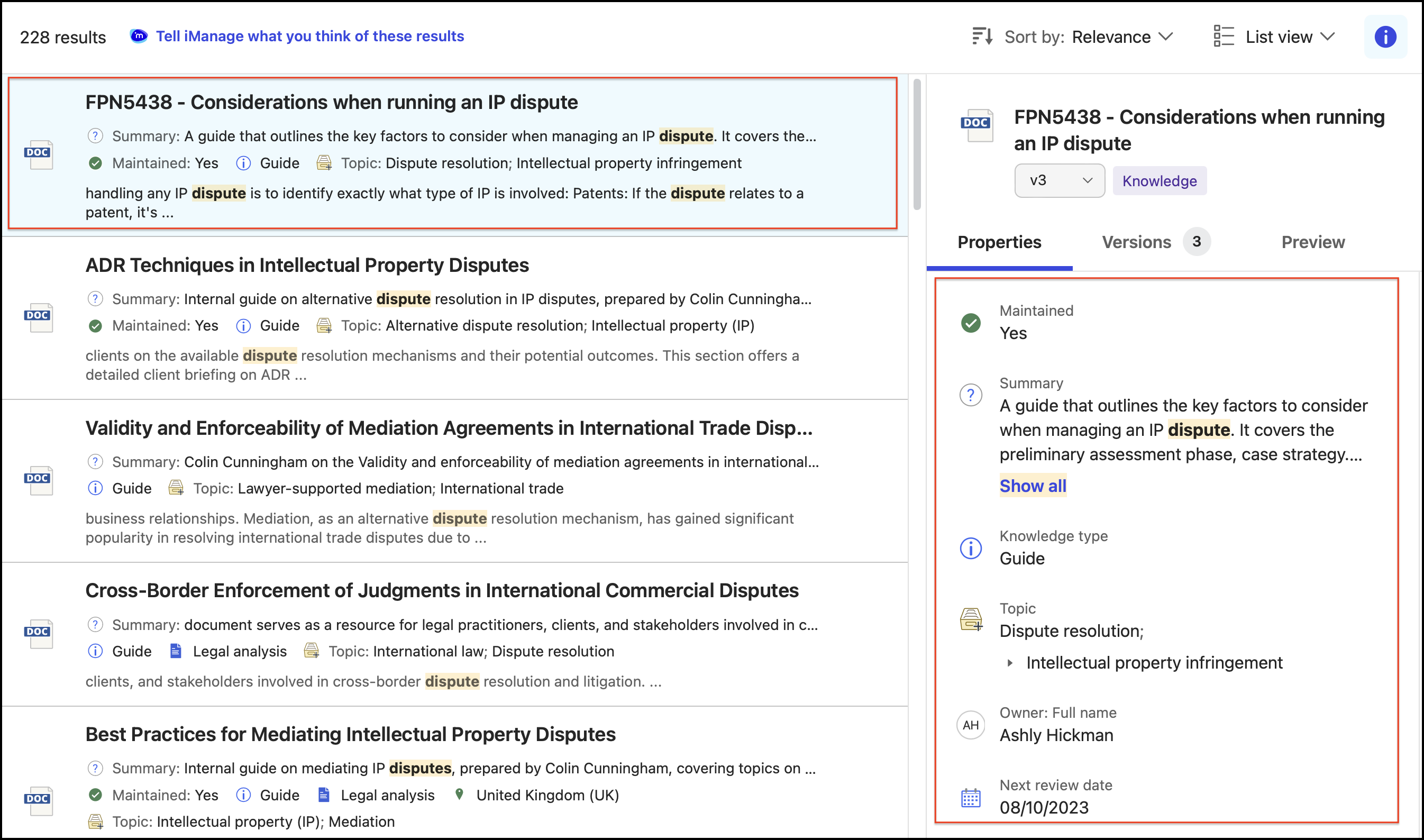Click the results list vertical scrollbar
Image resolution: width=1424 pixels, height=840 pixels.
916,144
